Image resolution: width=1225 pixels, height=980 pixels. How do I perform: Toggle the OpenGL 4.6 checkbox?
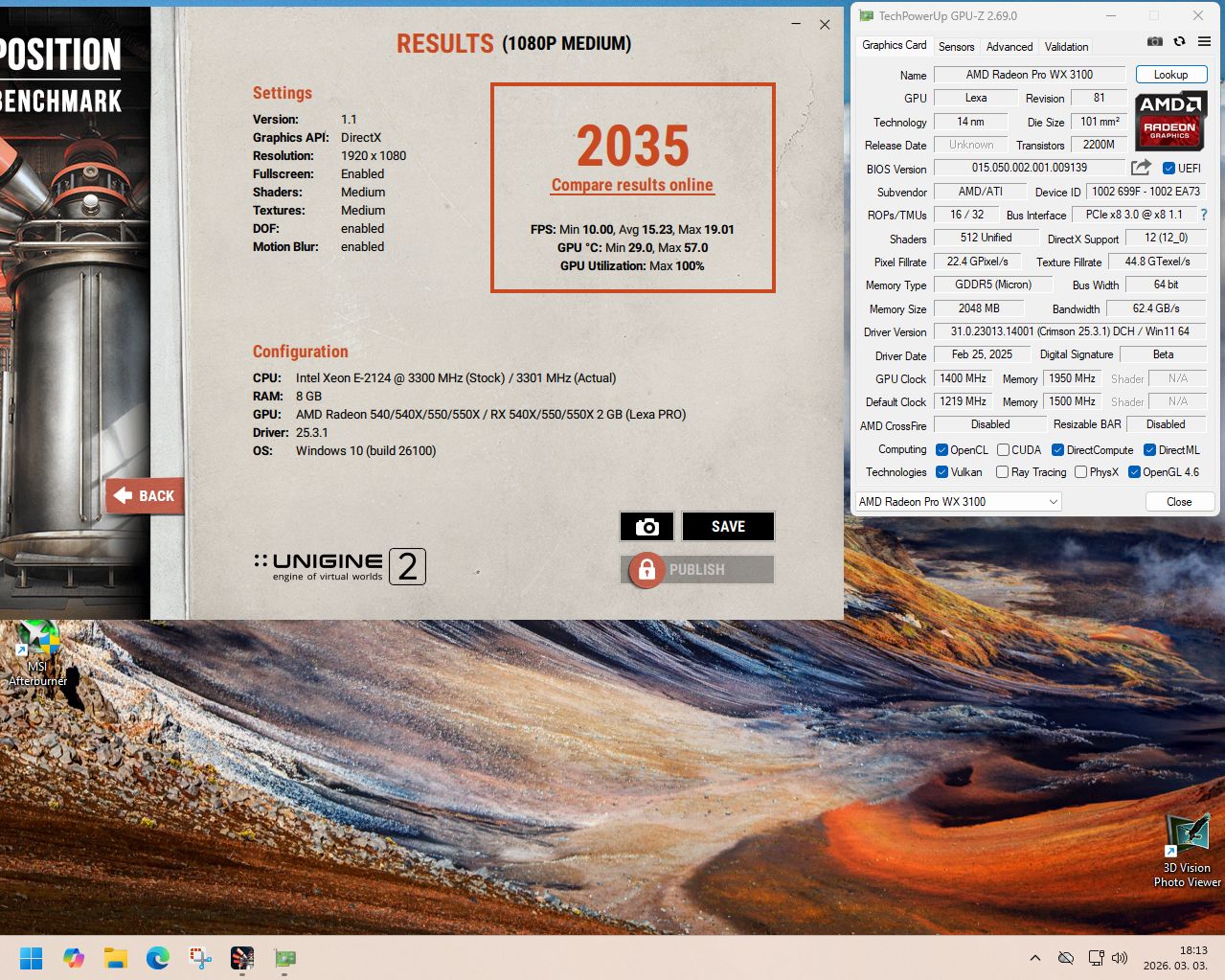click(x=1134, y=472)
